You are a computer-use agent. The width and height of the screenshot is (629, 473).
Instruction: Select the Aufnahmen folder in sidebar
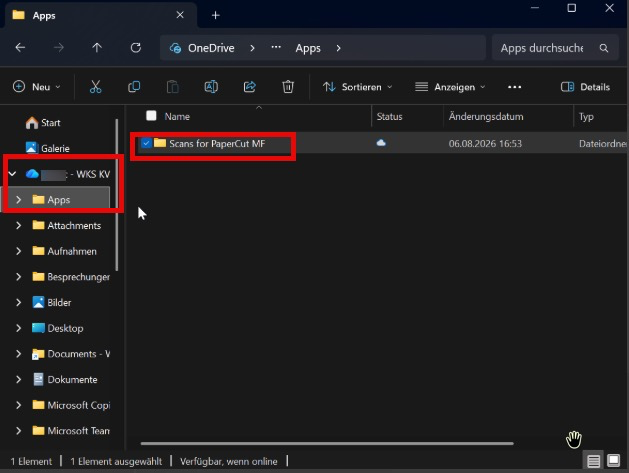65,251
